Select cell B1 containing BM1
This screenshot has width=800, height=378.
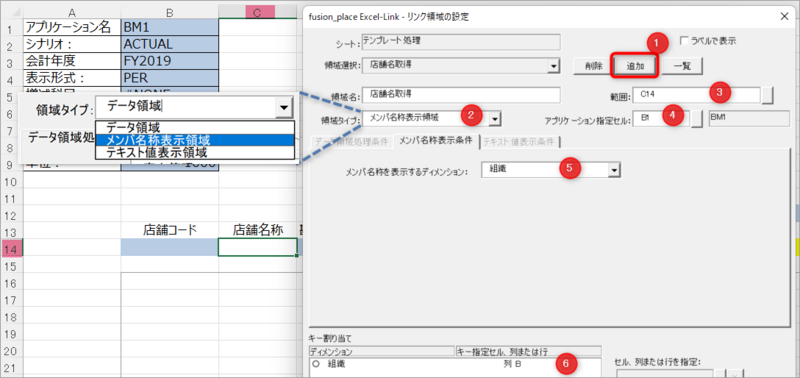(x=169, y=28)
